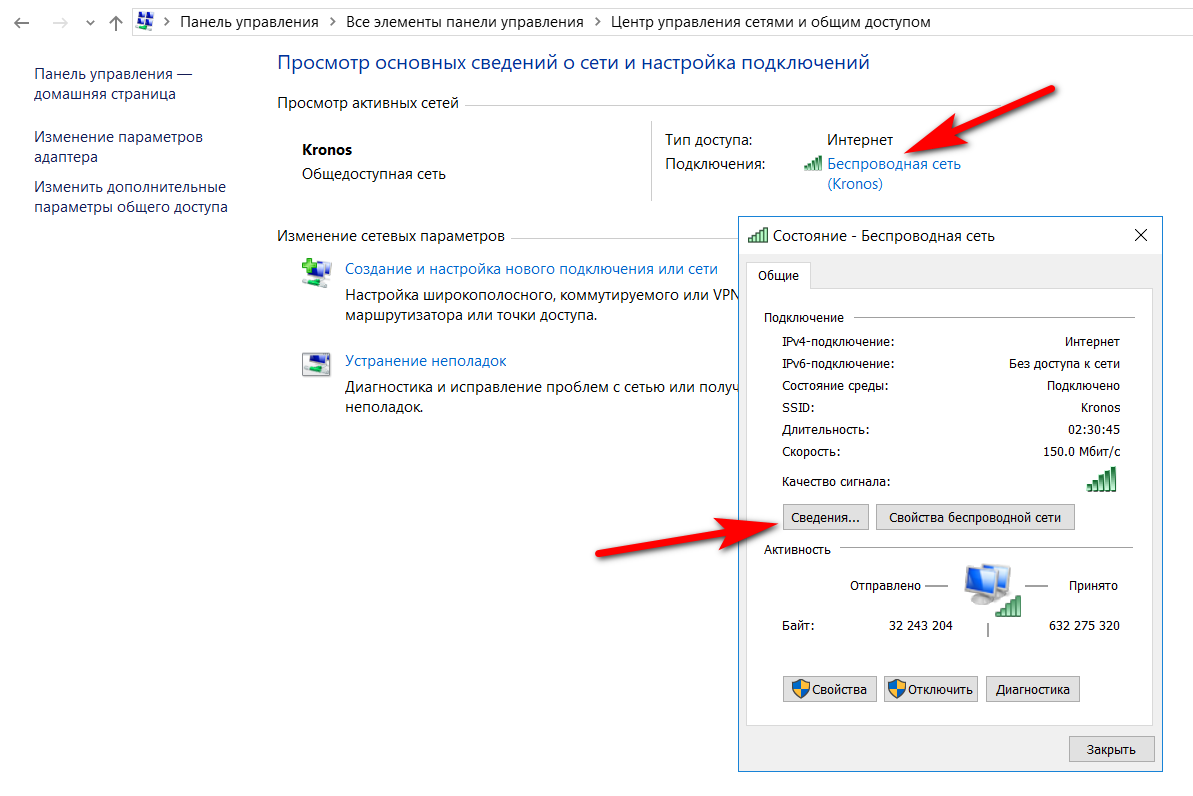1193x796 pixels.
Task: Click the network activity computers icon
Action: click(x=992, y=590)
